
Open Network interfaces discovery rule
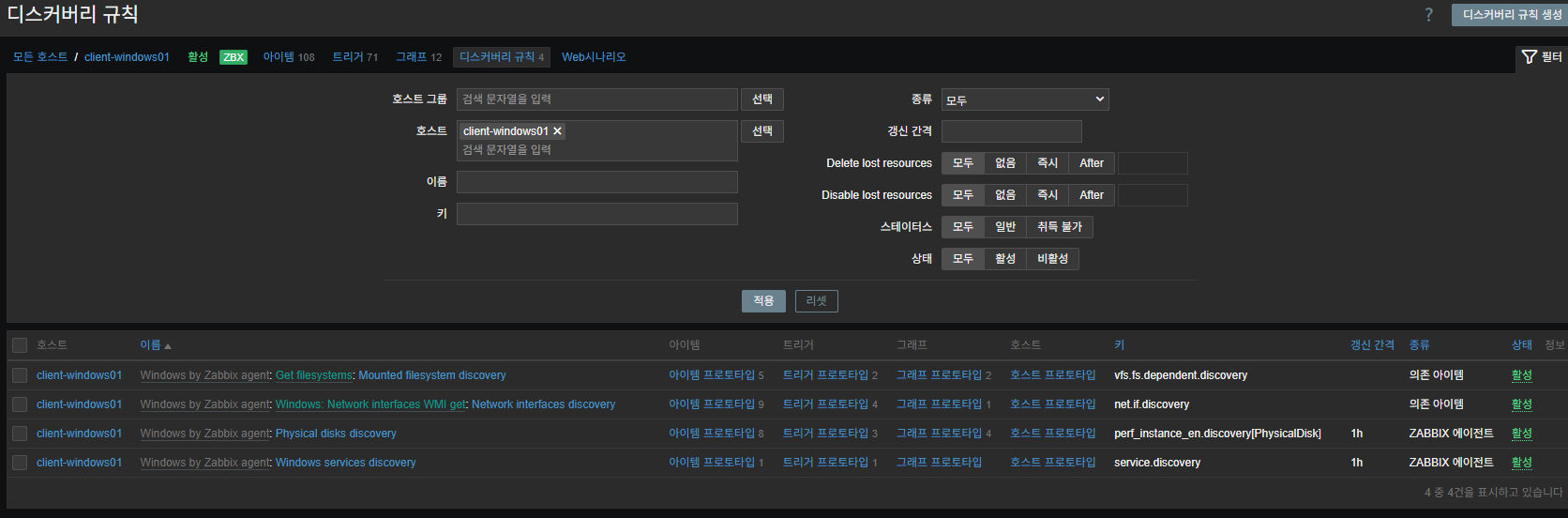(x=544, y=404)
